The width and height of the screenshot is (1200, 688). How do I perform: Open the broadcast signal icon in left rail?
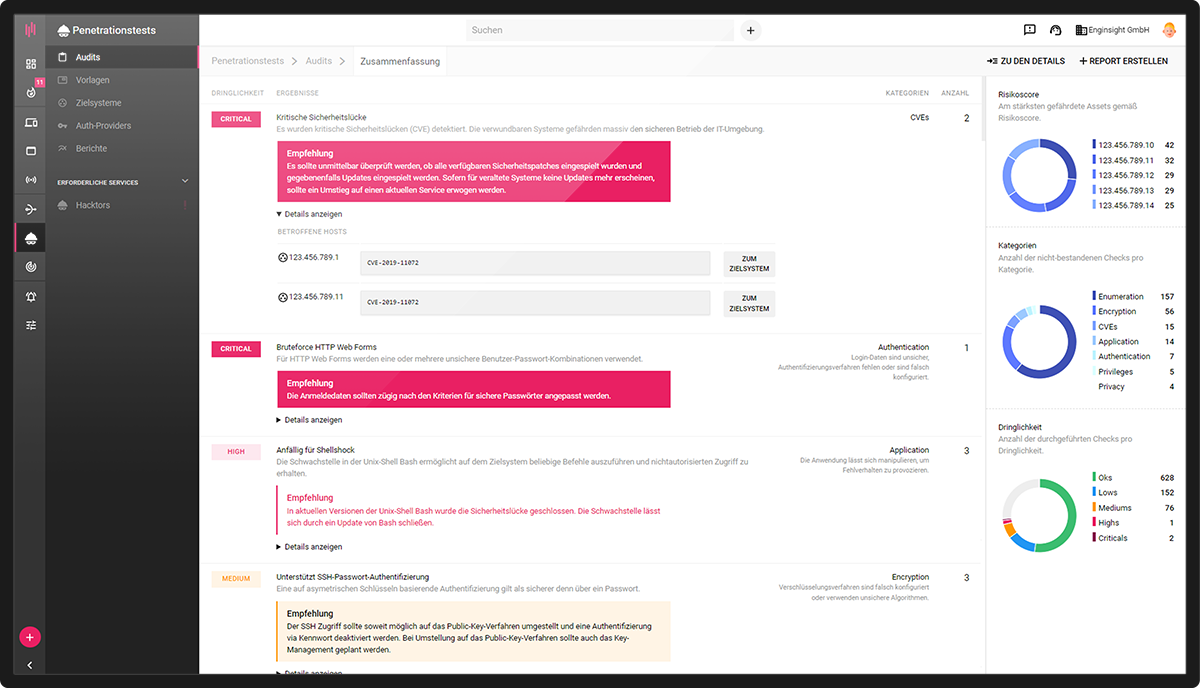(x=31, y=180)
